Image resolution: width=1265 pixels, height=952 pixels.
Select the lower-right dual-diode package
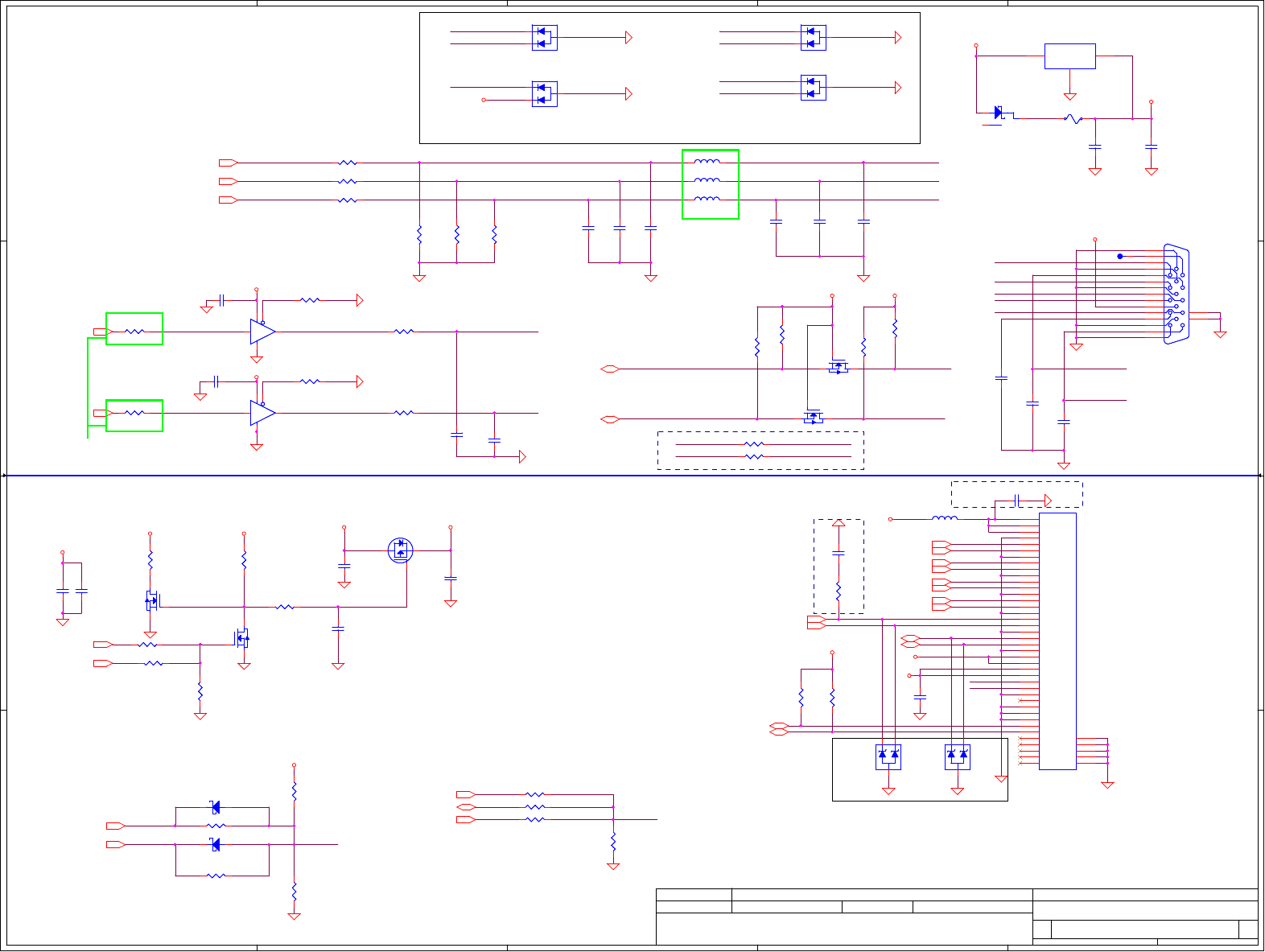click(x=814, y=88)
